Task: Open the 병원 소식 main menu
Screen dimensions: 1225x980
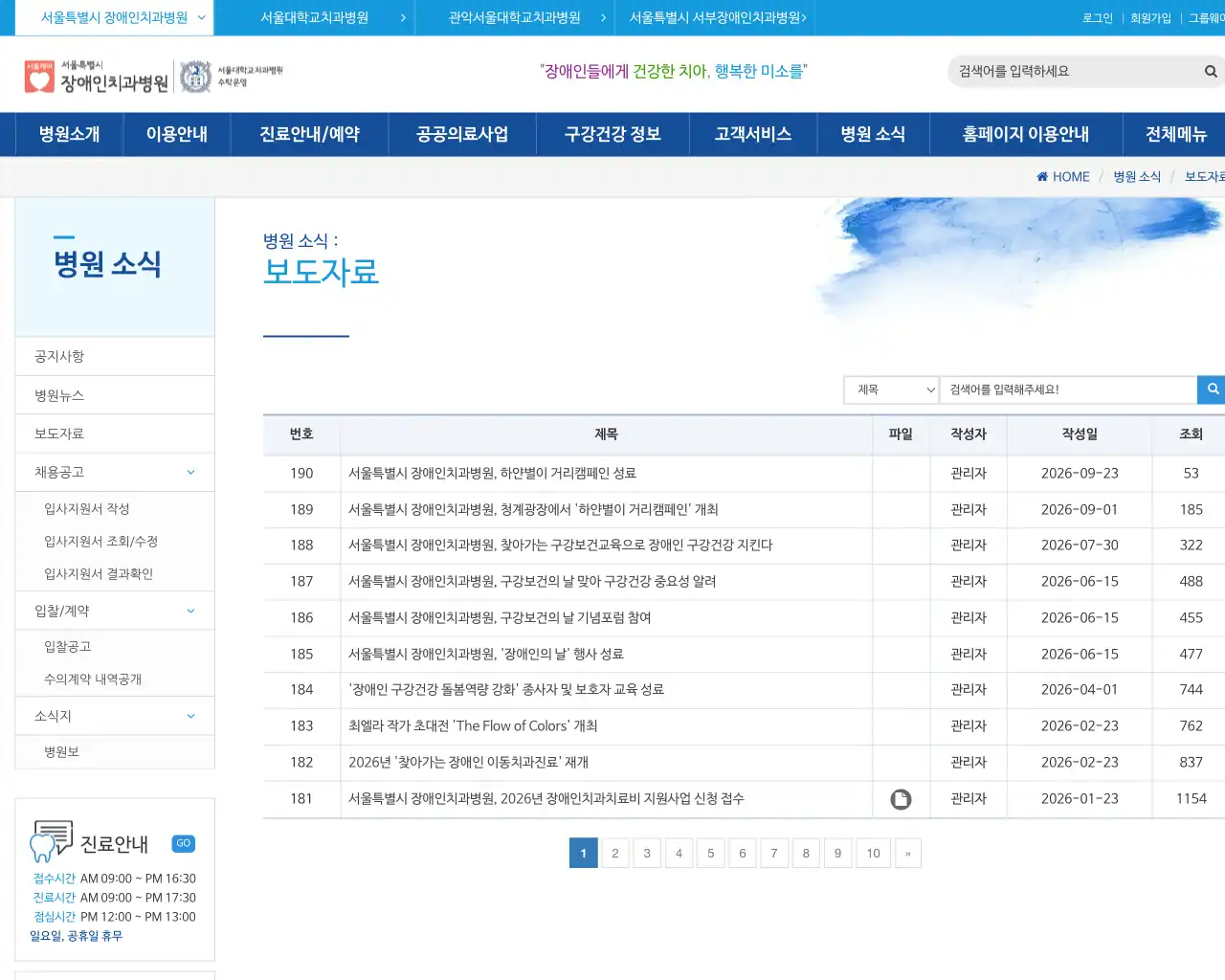Action: click(x=873, y=134)
